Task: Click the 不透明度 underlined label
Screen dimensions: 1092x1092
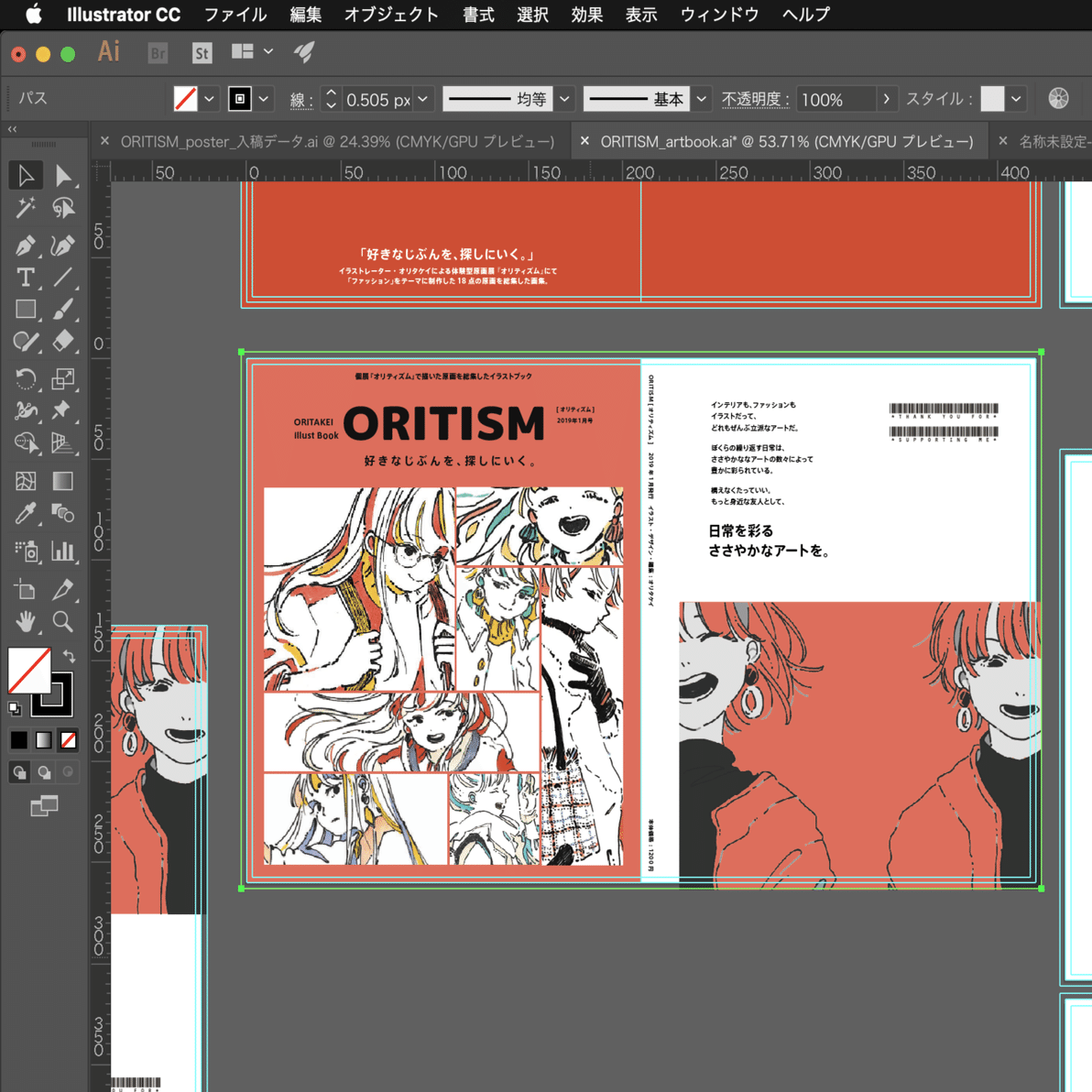Action: [755, 98]
